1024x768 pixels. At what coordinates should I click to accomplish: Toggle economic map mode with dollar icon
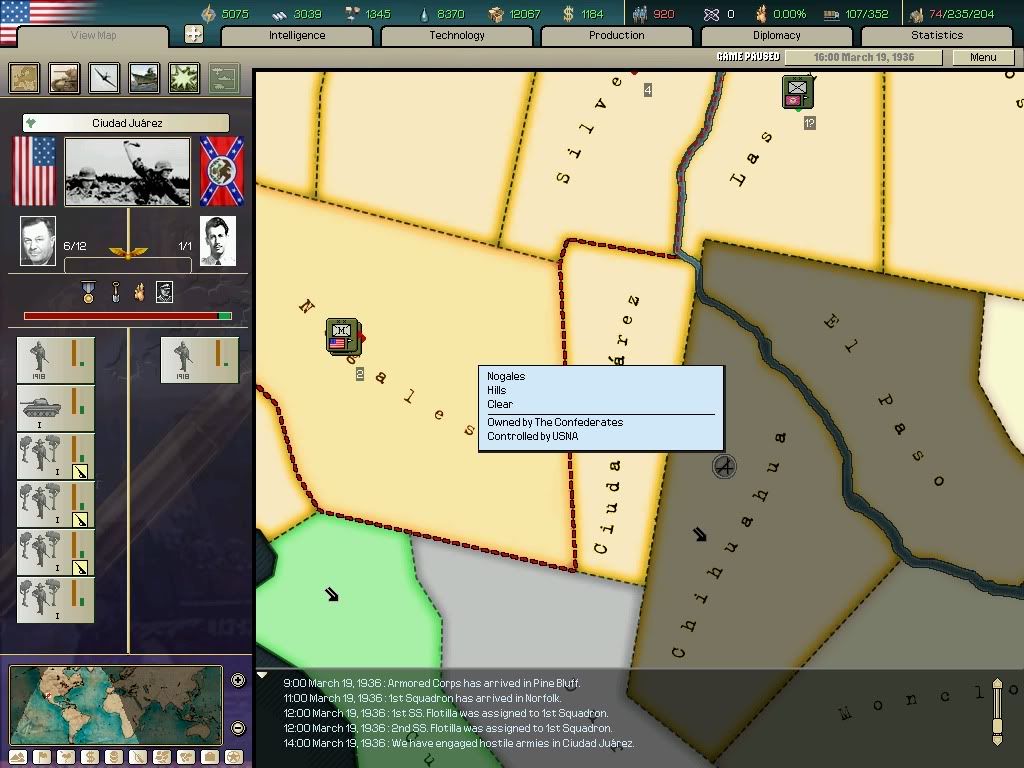click(x=90, y=757)
